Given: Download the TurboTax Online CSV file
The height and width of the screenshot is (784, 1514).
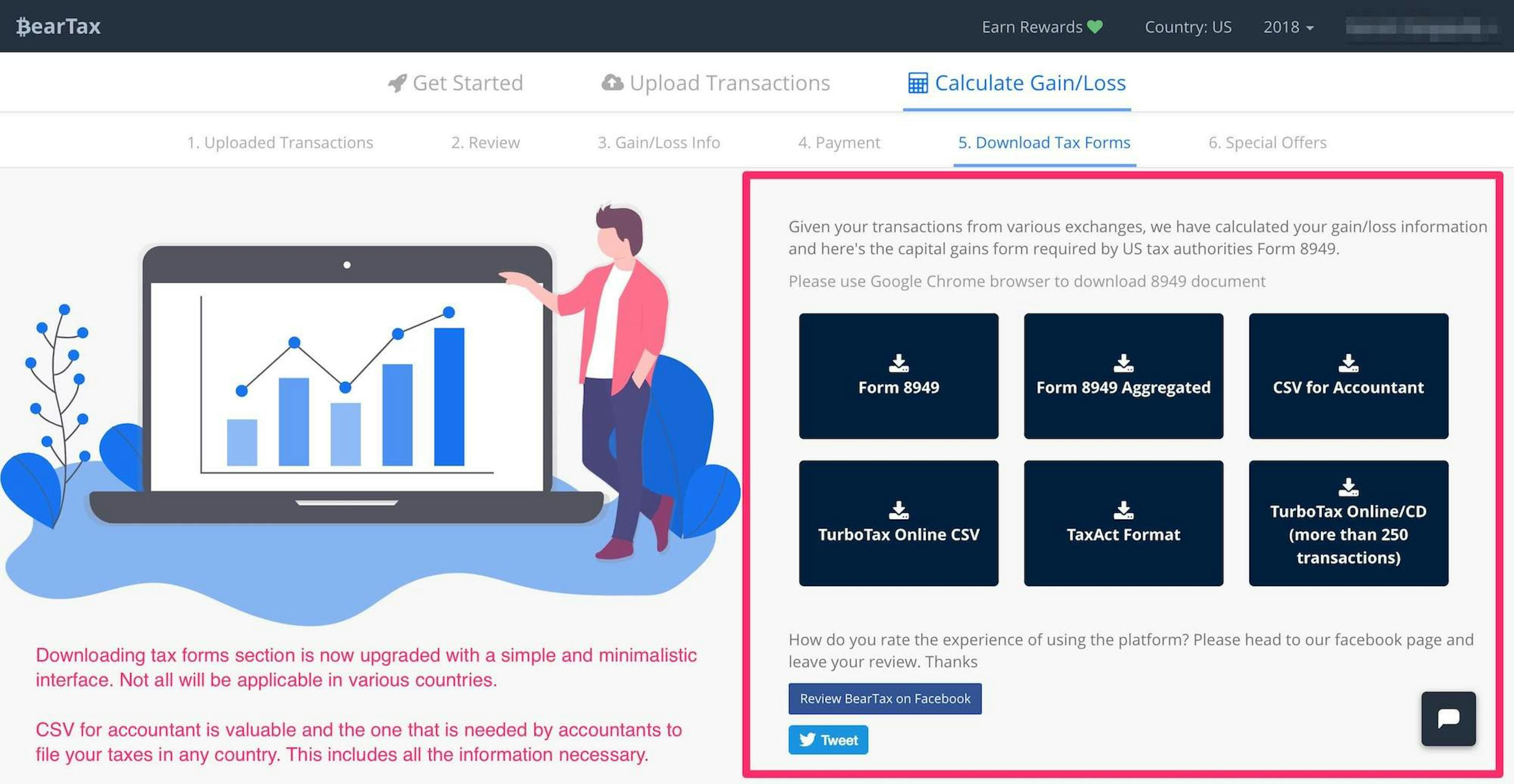Looking at the screenshot, I should tap(899, 523).
